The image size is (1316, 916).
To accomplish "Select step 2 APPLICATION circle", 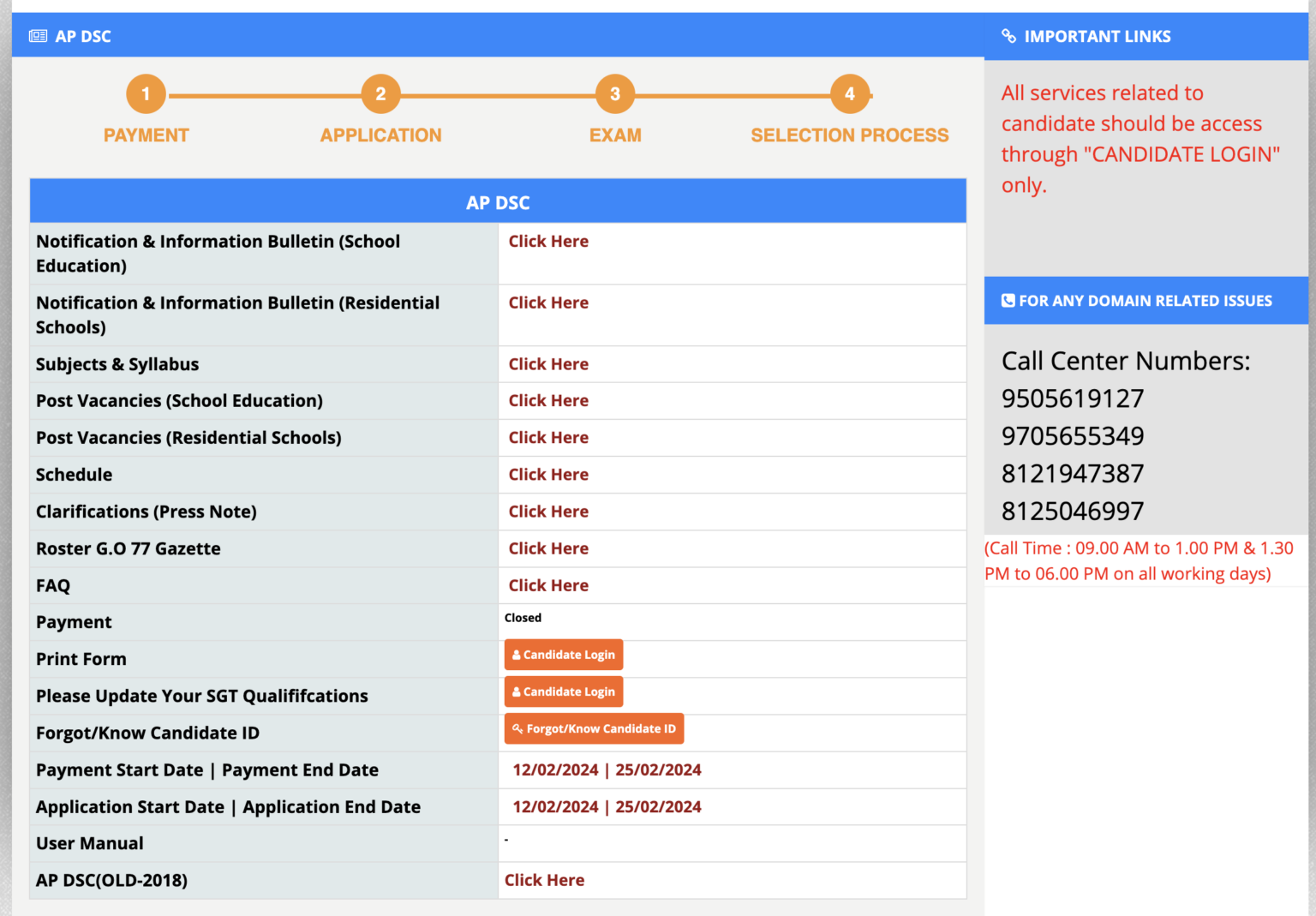I will coord(380,94).
